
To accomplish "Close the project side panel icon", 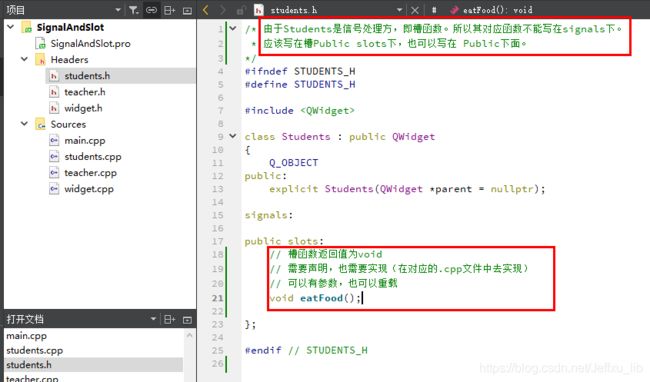I will (x=187, y=10).
